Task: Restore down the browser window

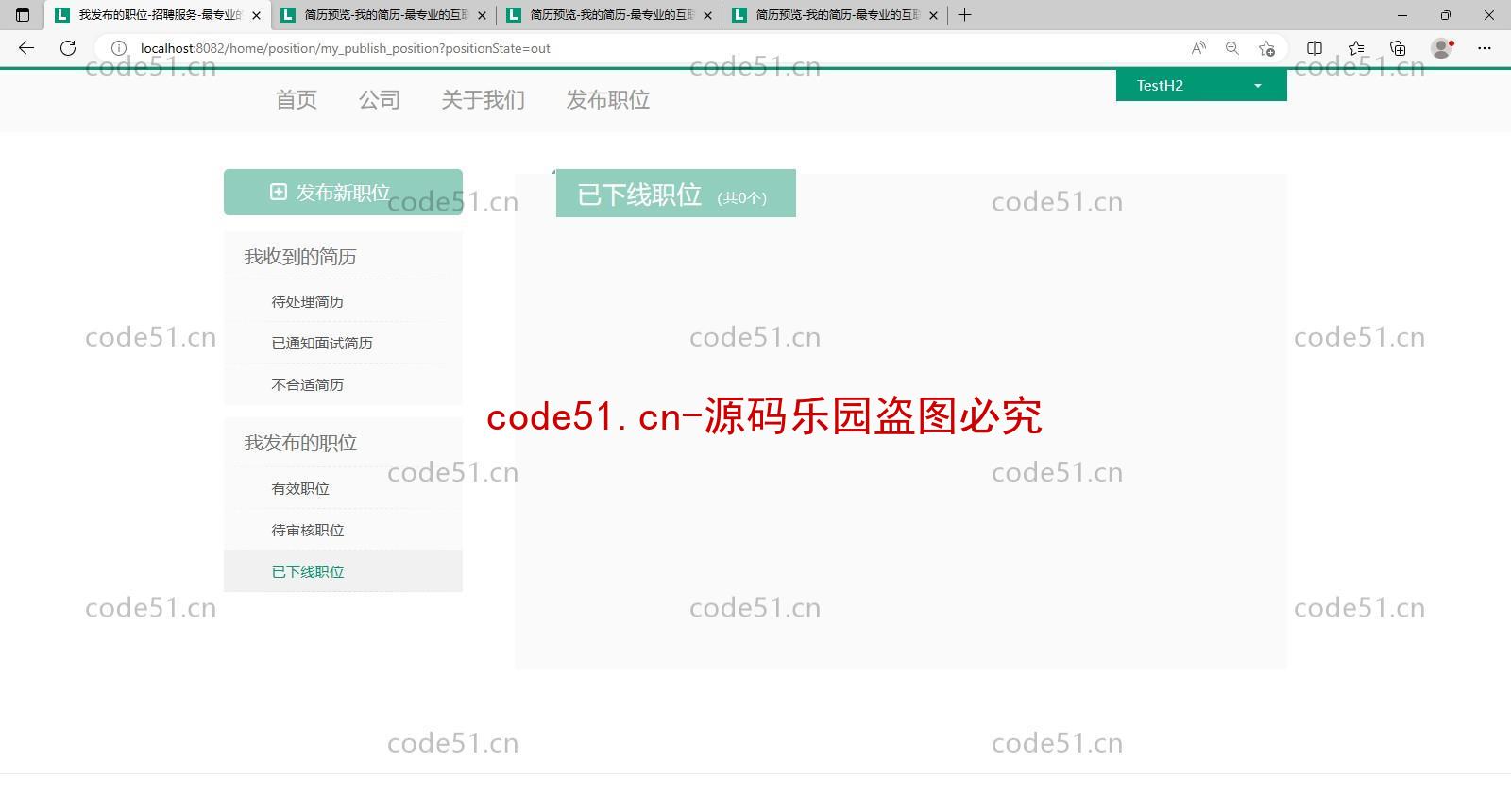Action: (1446, 15)
